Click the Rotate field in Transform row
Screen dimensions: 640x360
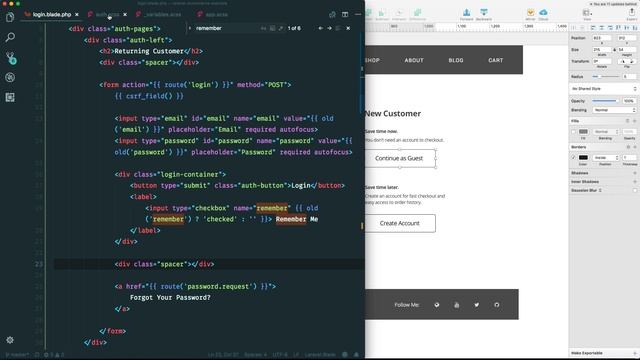coord(602,61)
